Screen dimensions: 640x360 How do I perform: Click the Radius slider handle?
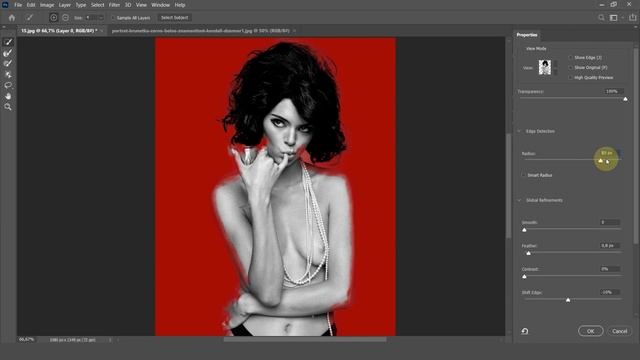point(600,161)
